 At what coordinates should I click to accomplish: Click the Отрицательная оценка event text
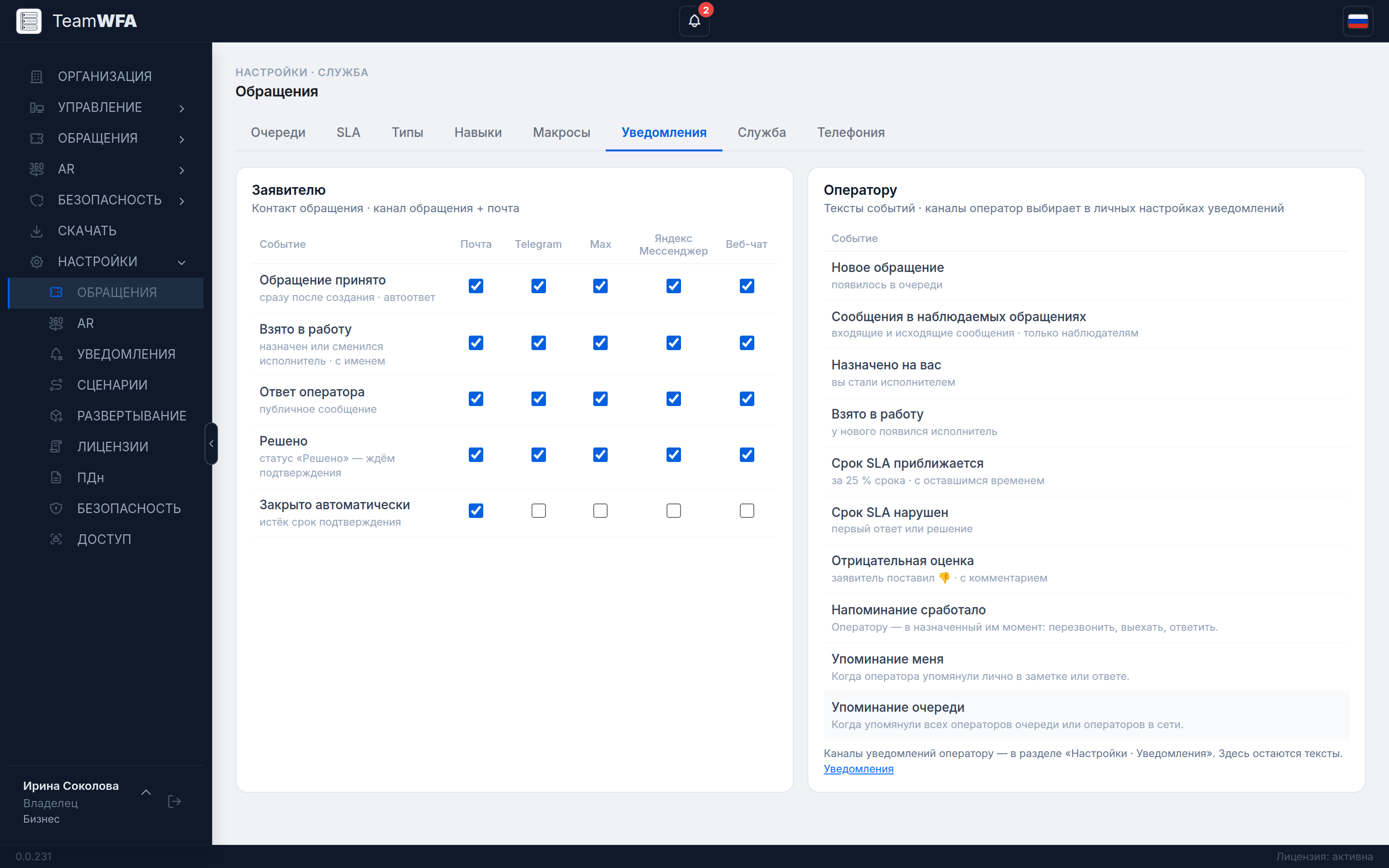(902, 561)
